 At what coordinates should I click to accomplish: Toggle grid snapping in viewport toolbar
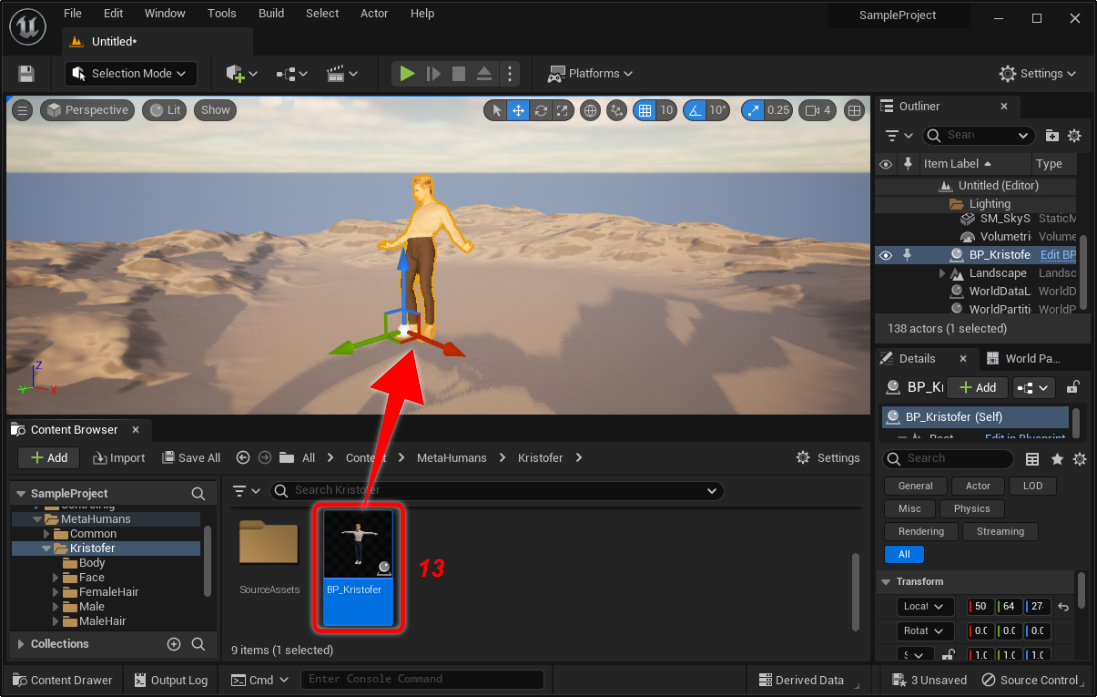point(645,110)
